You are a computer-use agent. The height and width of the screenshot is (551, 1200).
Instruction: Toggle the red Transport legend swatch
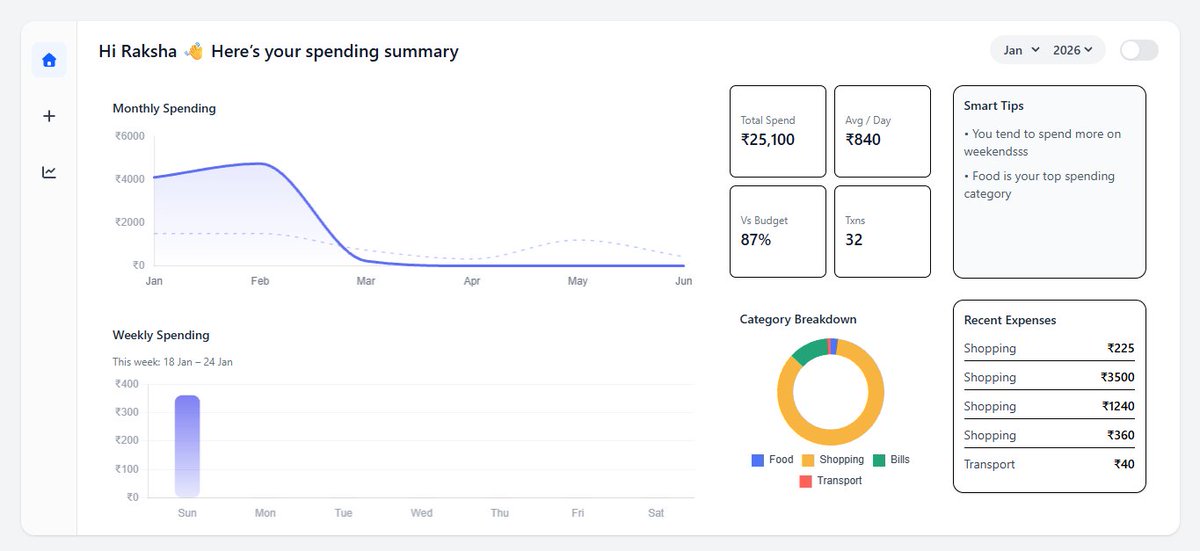point(806,481)
